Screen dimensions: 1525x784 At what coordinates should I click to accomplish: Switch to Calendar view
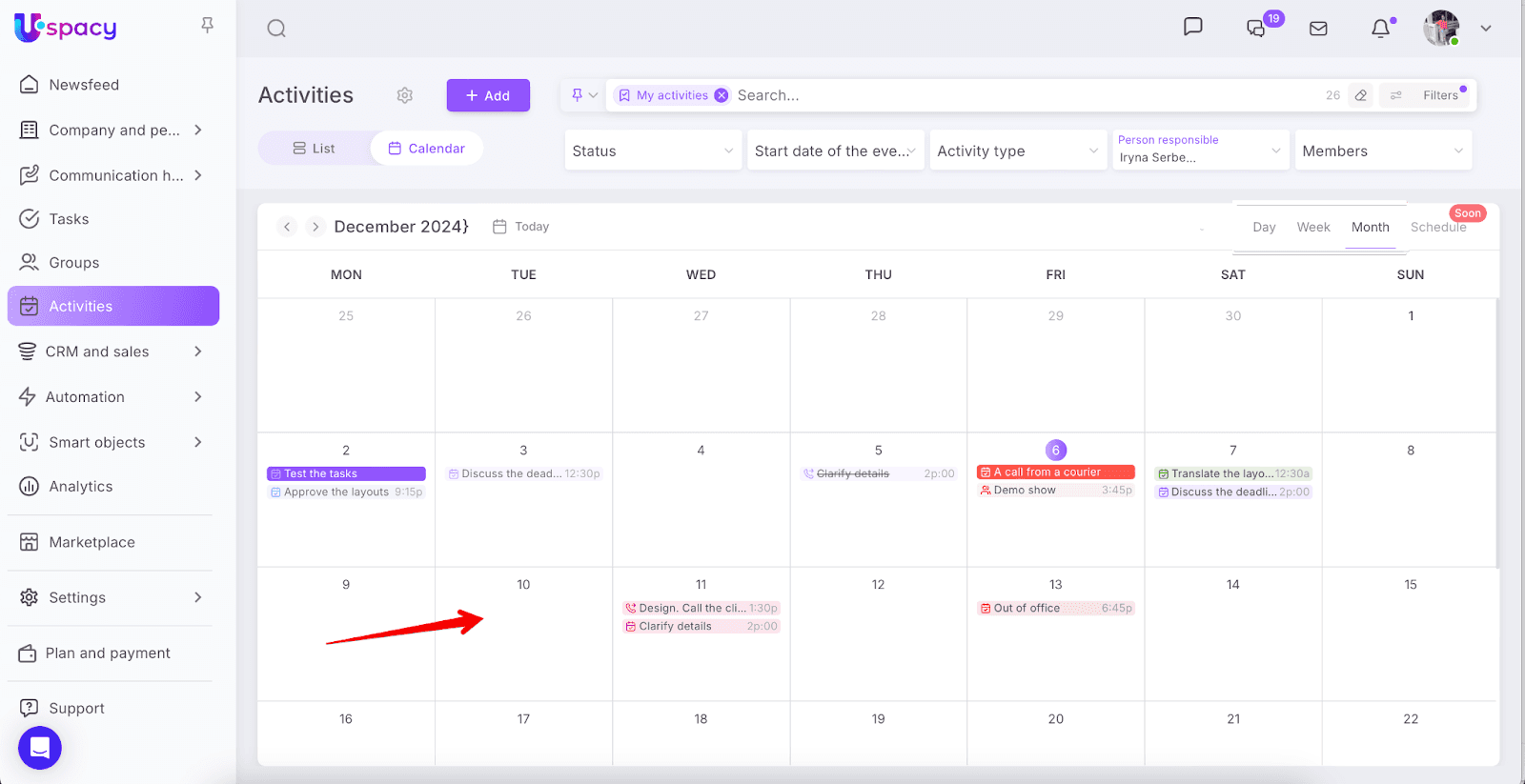427,149
